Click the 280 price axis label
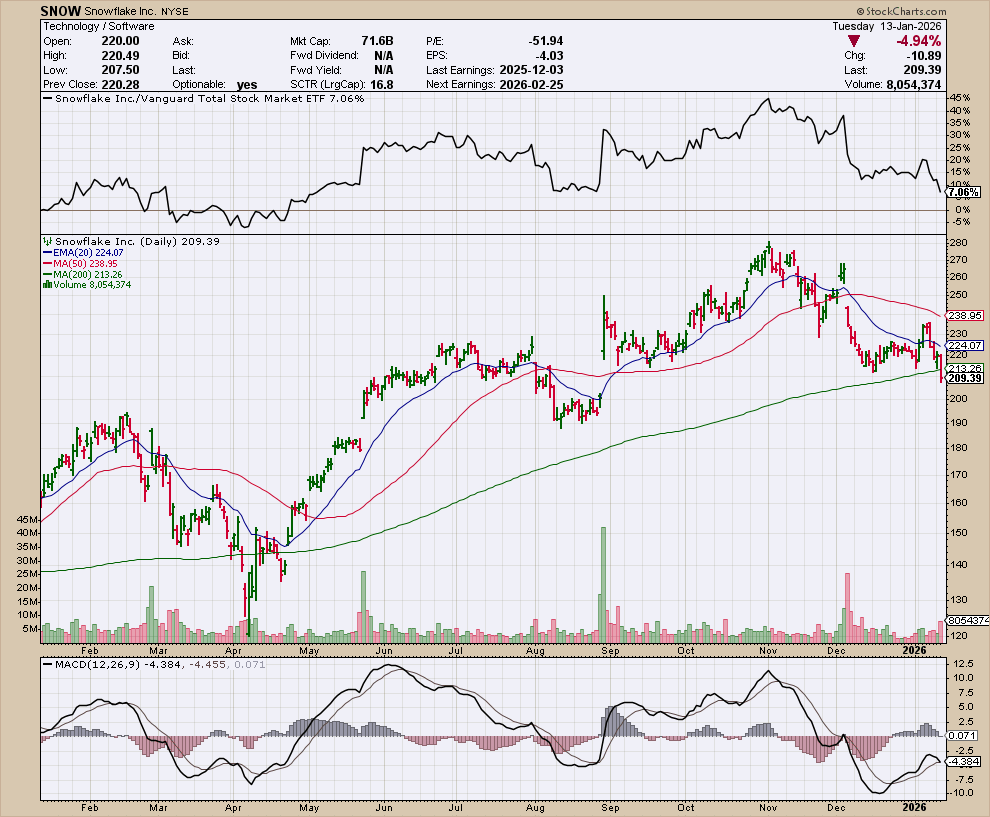The width and height of the screenshot is (990, 817). tap(958, 243)
